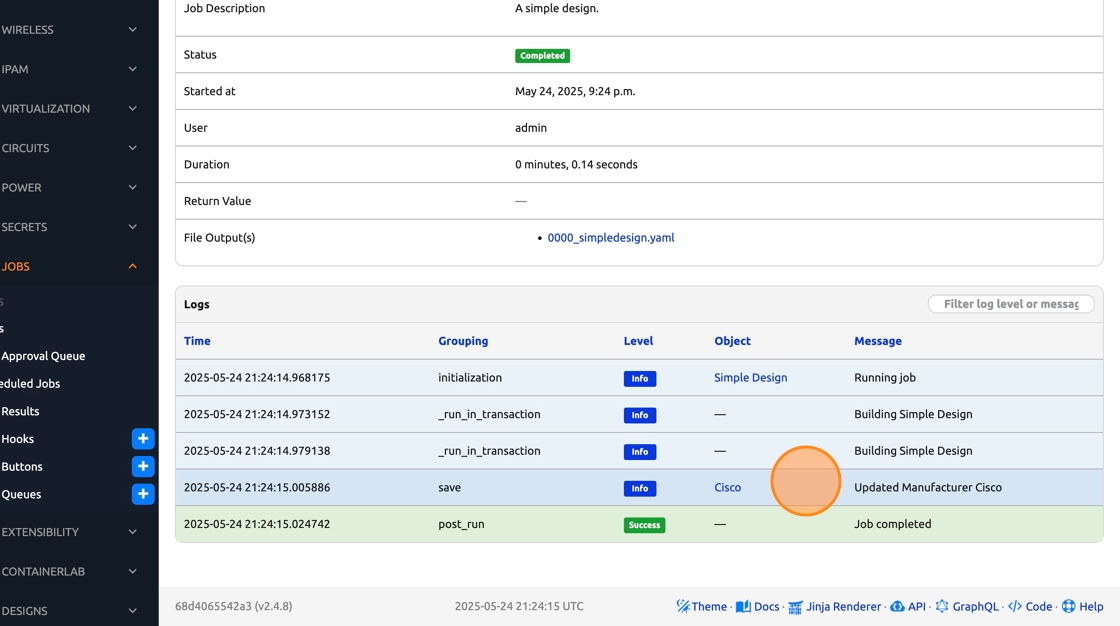Click the plus icon next to Queues
Screen dimensions: 1120x626
143,494
